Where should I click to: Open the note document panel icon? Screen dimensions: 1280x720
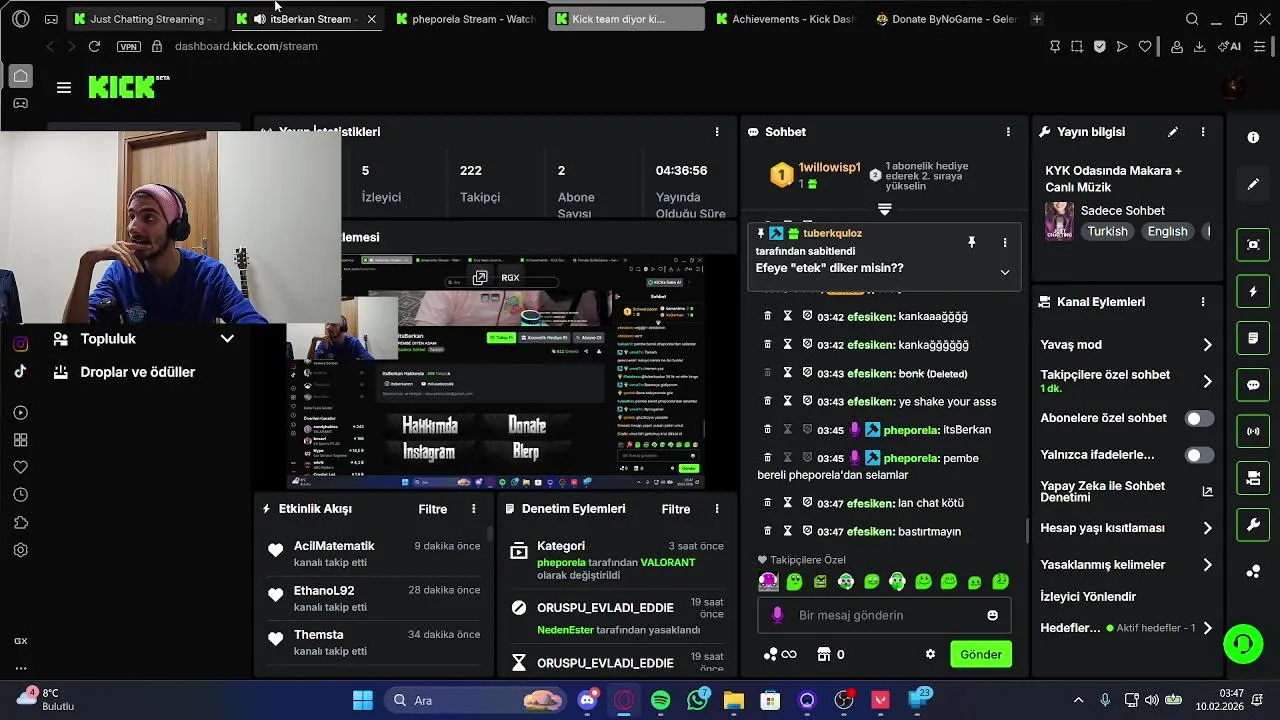pos(1253,338)
